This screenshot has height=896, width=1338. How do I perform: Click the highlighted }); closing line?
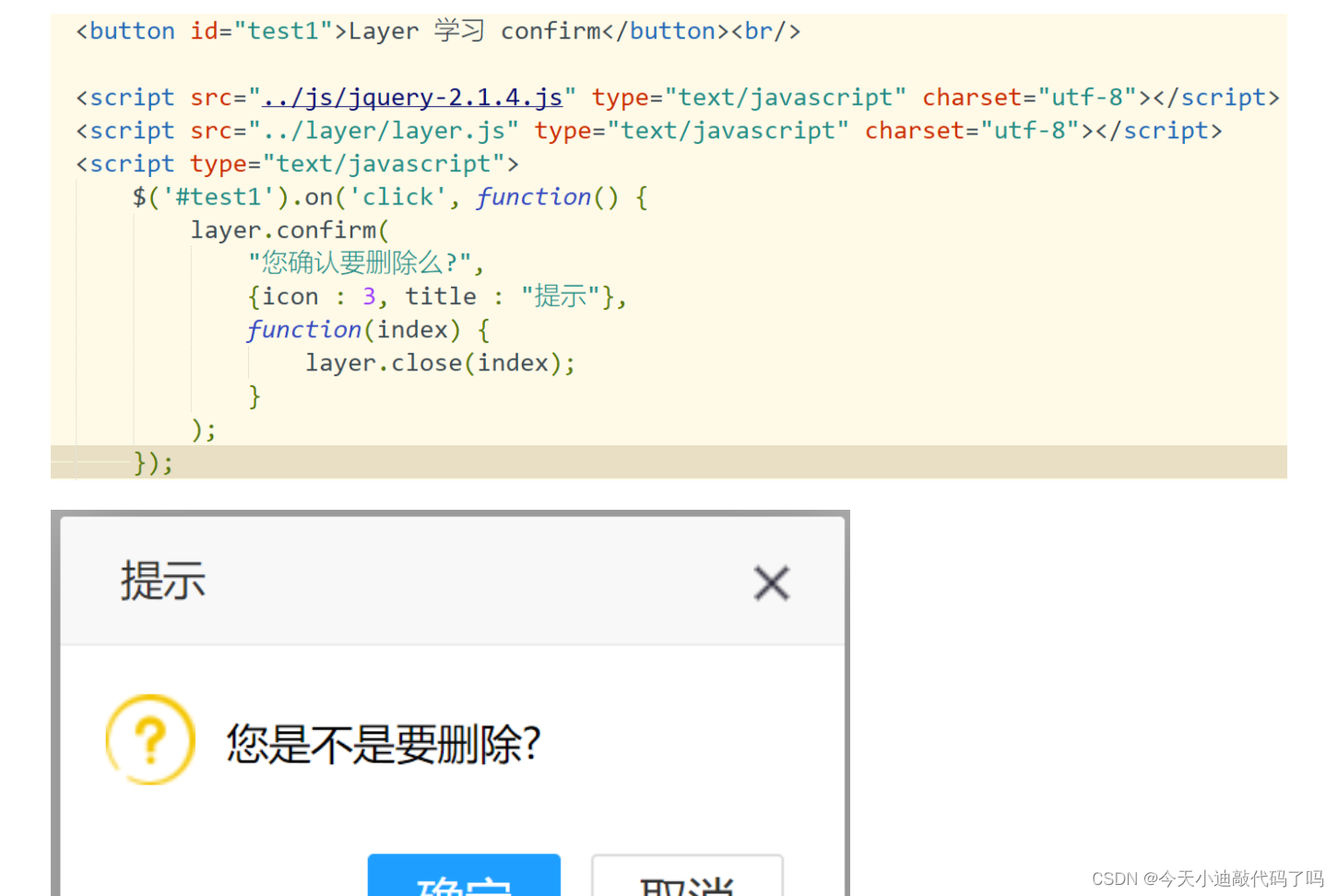669,462
